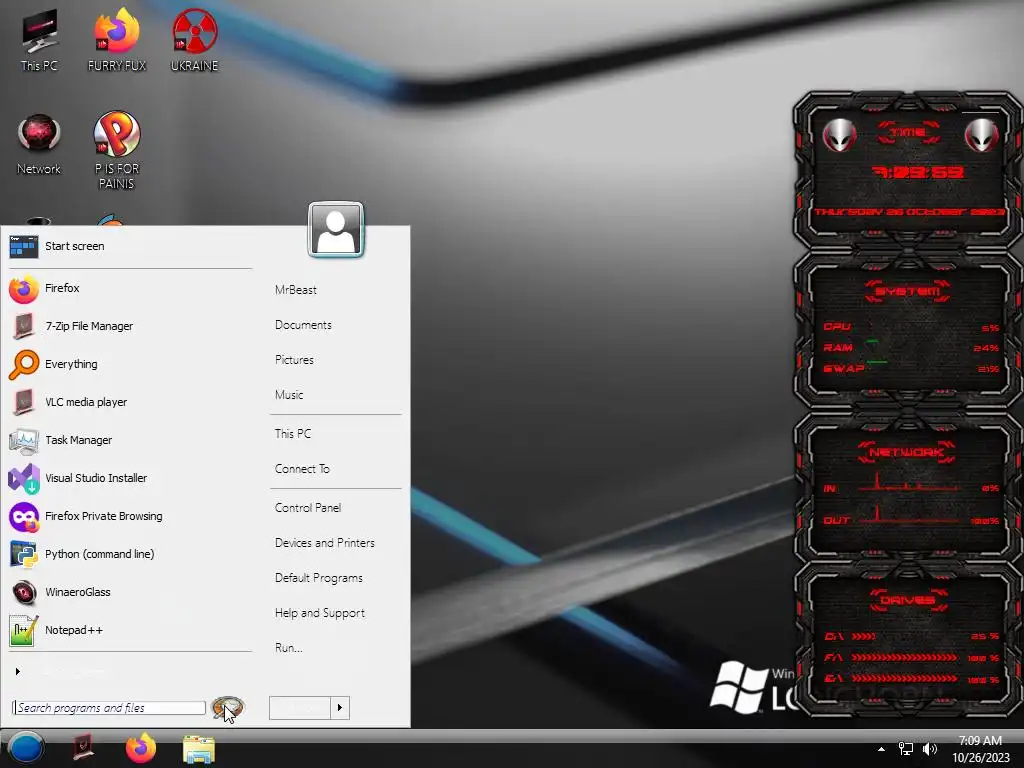Open Pictures from start menu
The image size is (1024, 768).
point(295,360)
